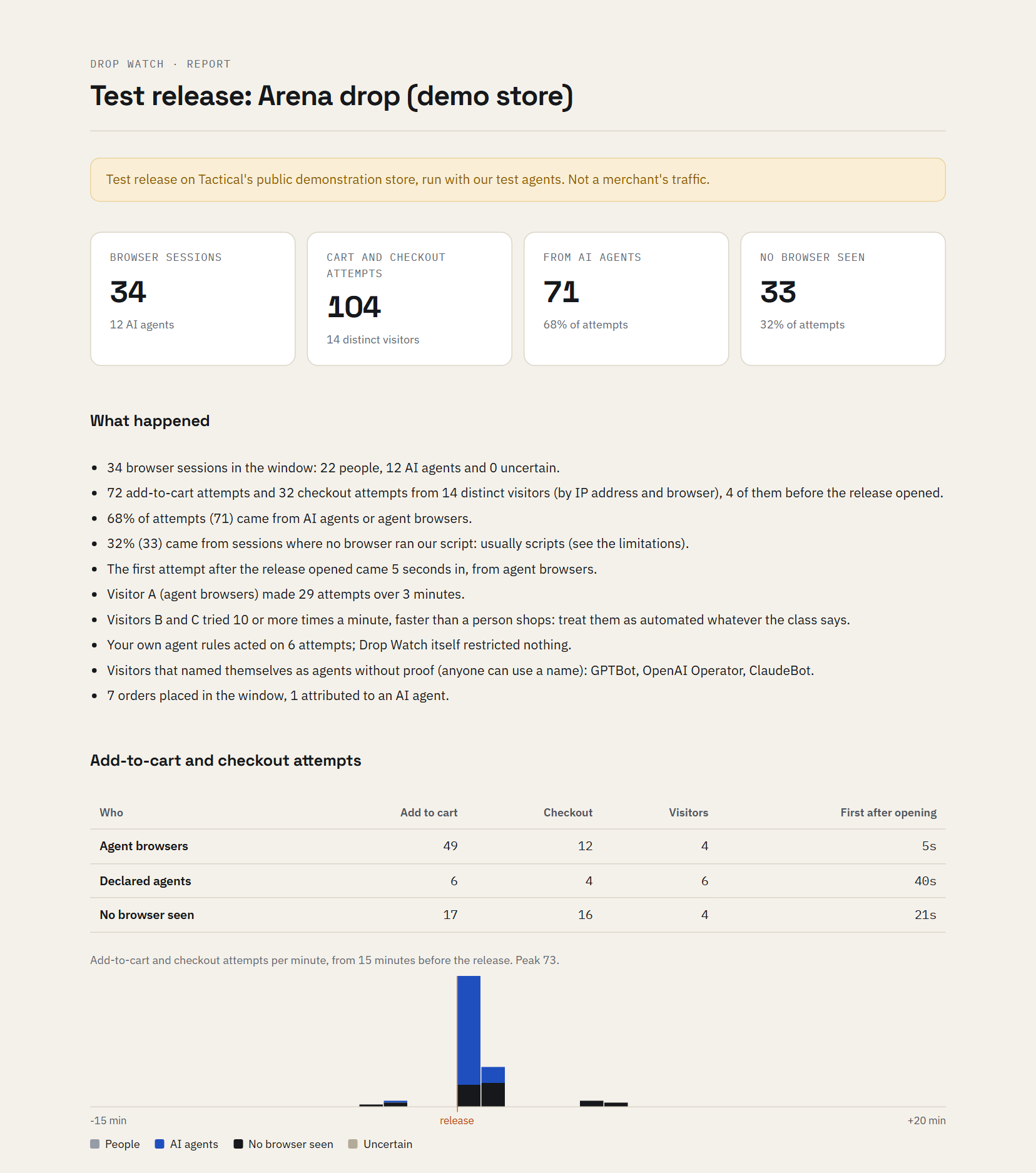Click the Visitors column header
The image size is (1036, 1173).
689,812
